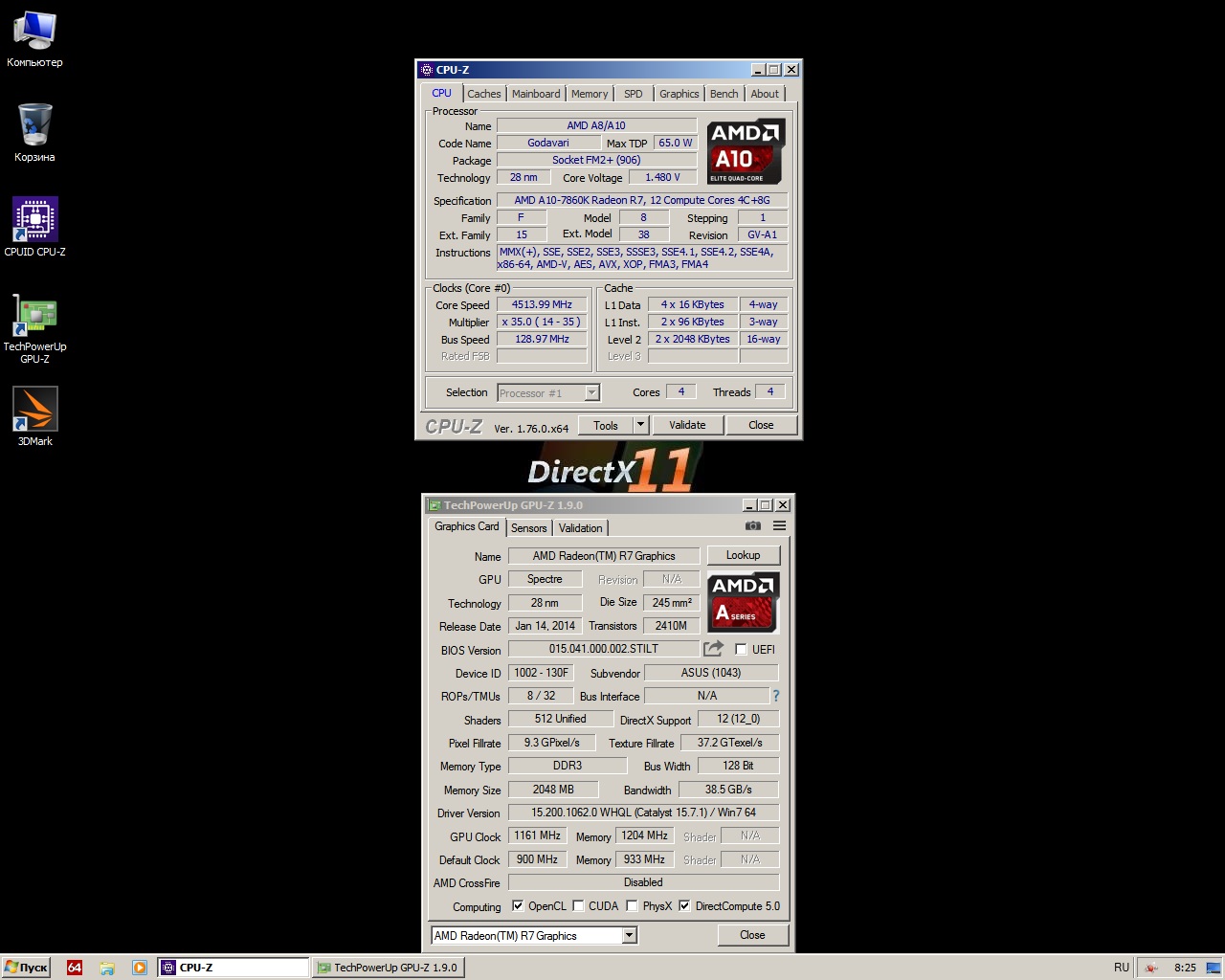
Task: Open the file explorer folder icon in the taskbar
Action: [x=107, y=968]
